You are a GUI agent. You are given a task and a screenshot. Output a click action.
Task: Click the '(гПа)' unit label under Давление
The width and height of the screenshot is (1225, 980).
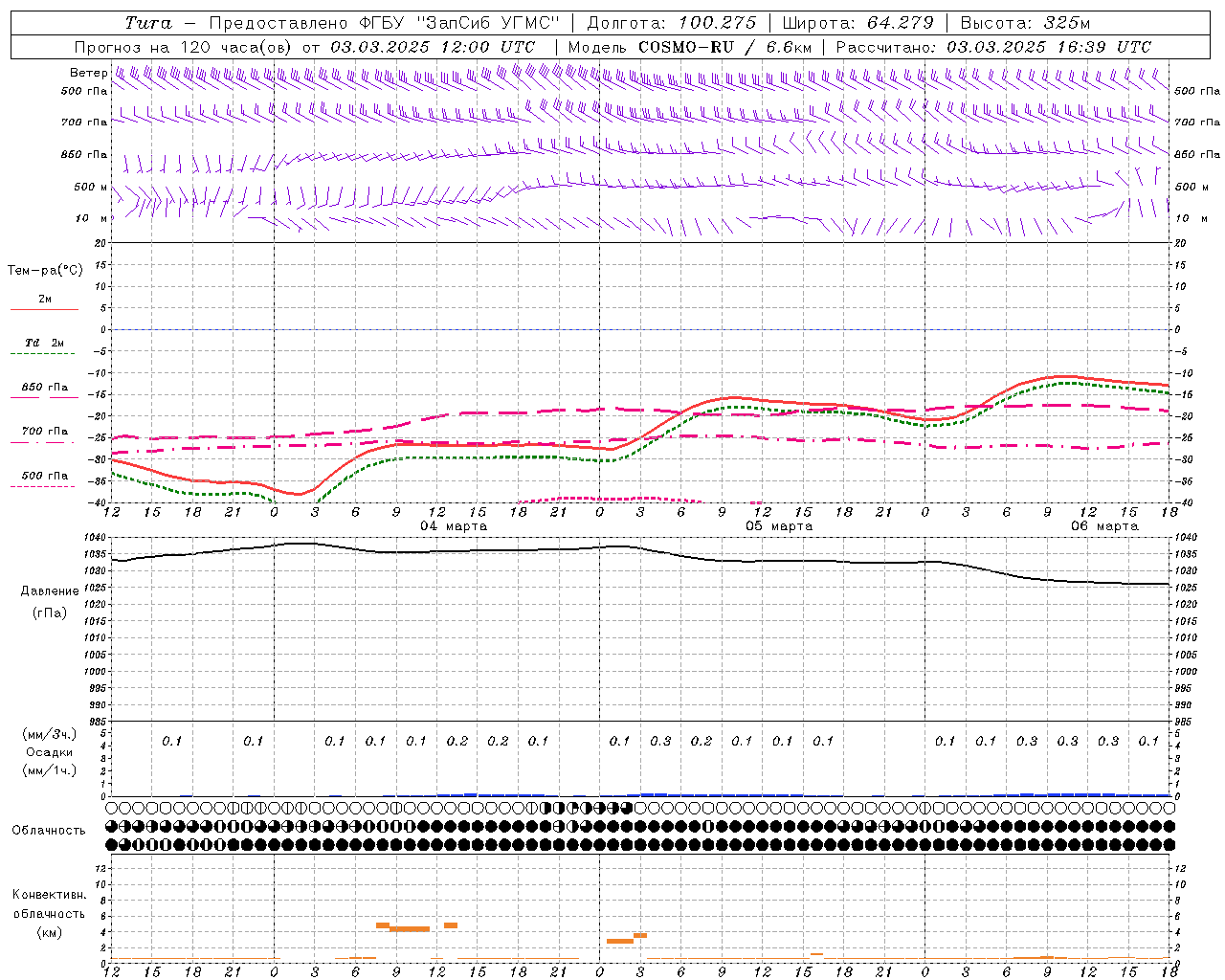click(x=50, y=612)
